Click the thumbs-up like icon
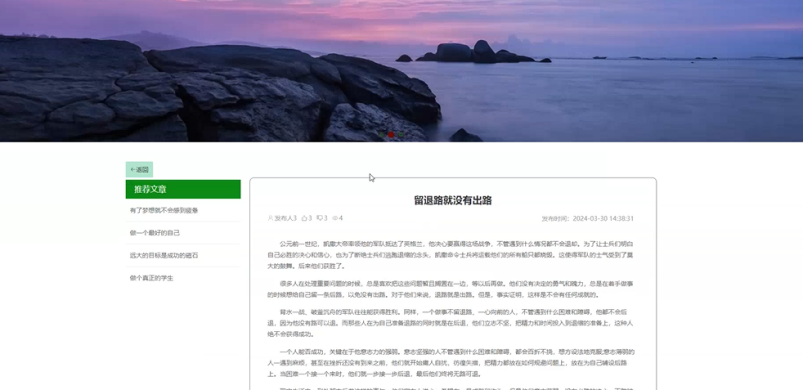Viewport: 803px width, 390px height. 304,219
